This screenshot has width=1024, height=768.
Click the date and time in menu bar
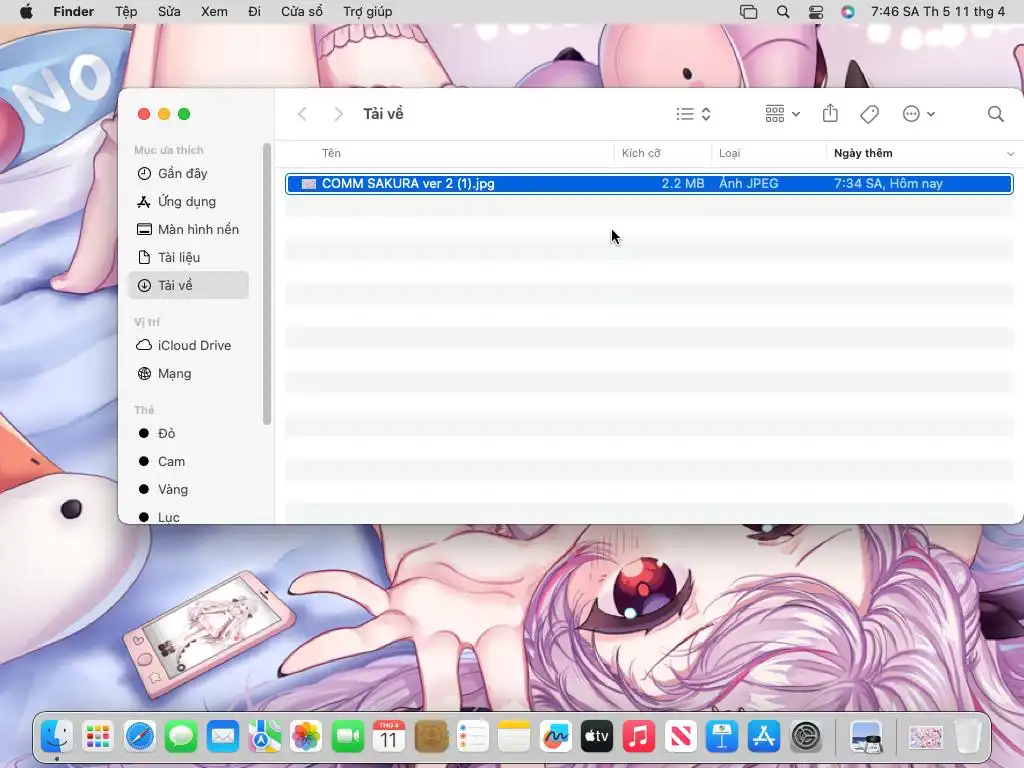(x=938, y=12)
